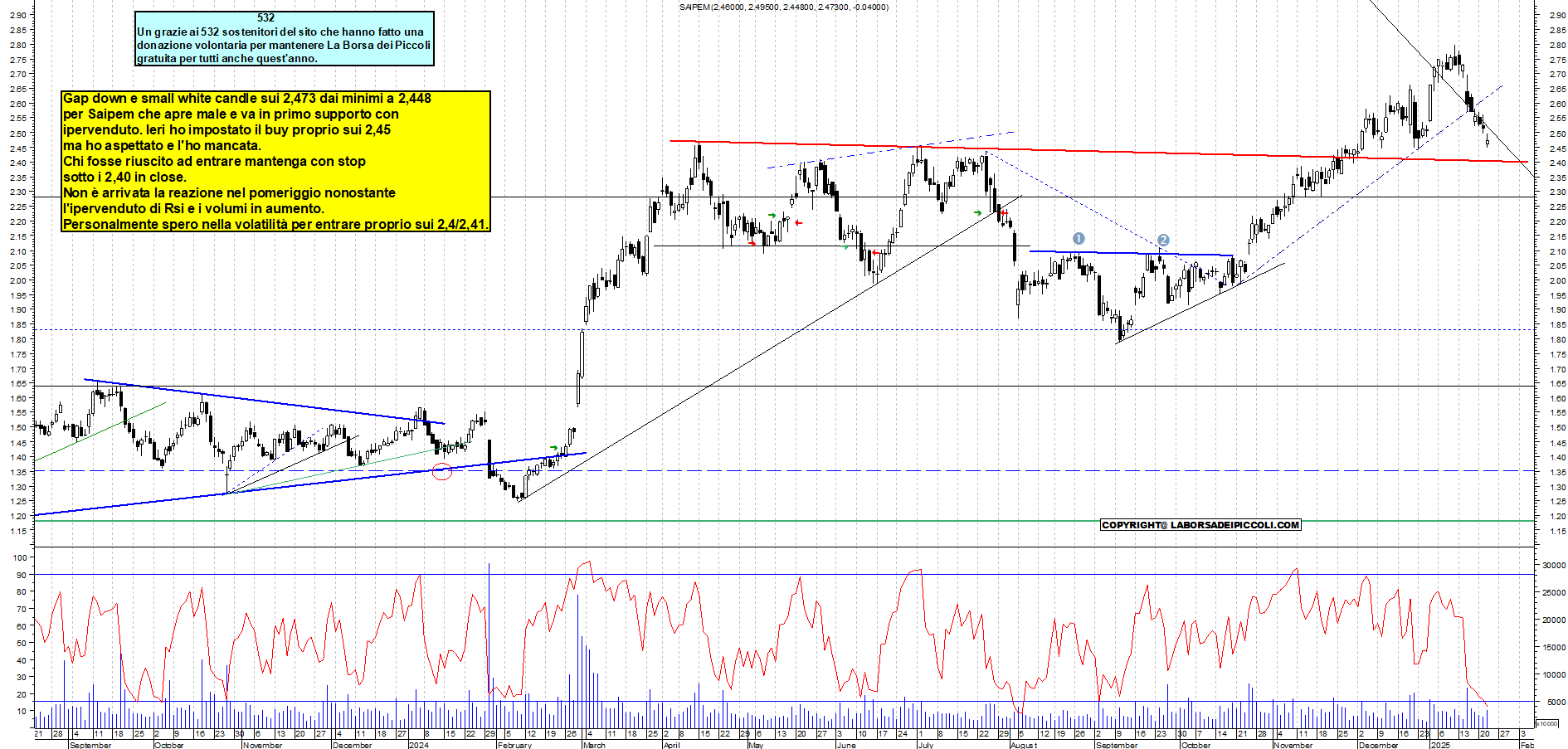Click the 15000 volume axis label
Screen dimensions: 1568x749
click(x=1554, y=647)
